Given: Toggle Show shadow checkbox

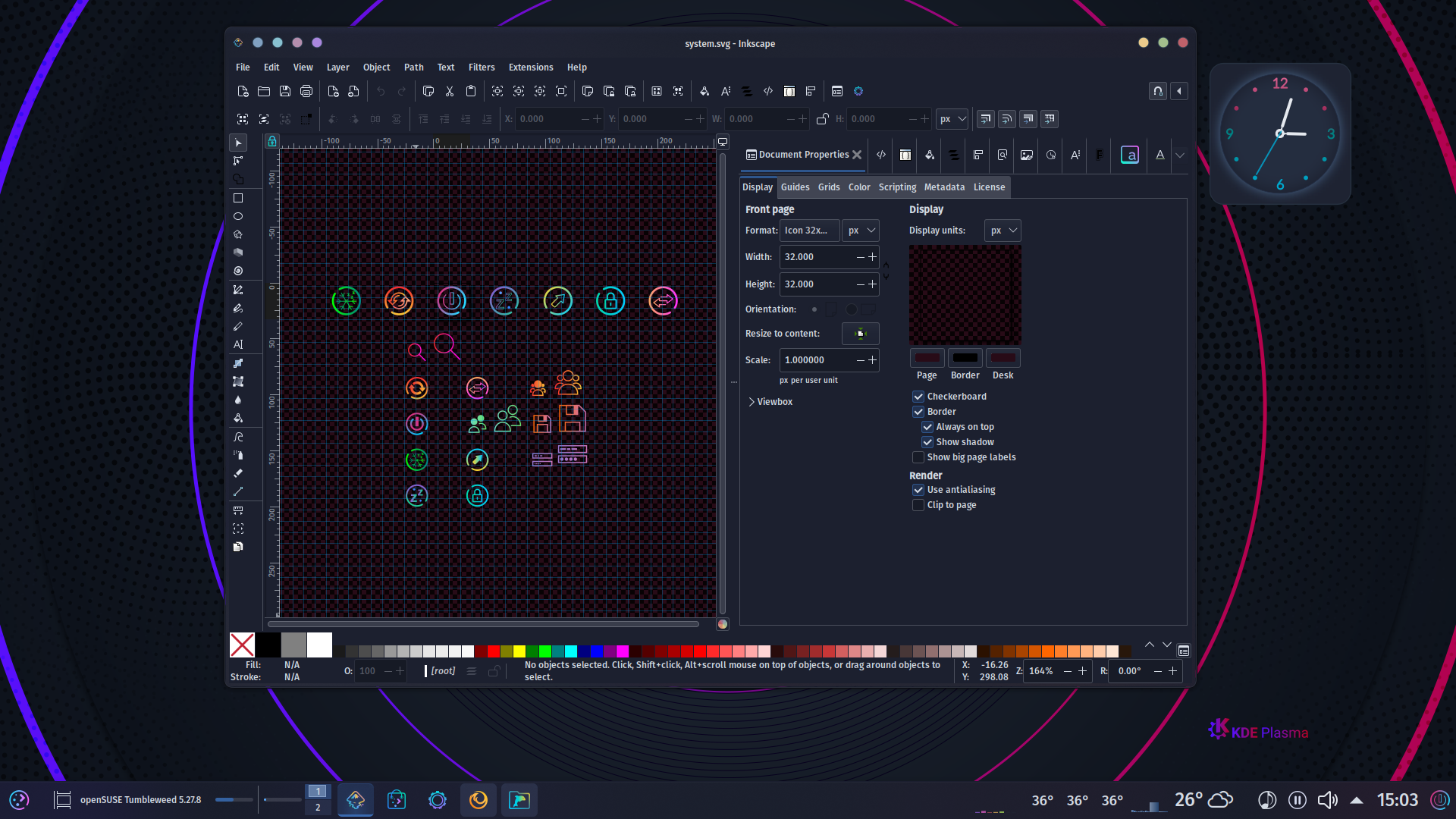Looking at the screenshot, I should point(927,442).
